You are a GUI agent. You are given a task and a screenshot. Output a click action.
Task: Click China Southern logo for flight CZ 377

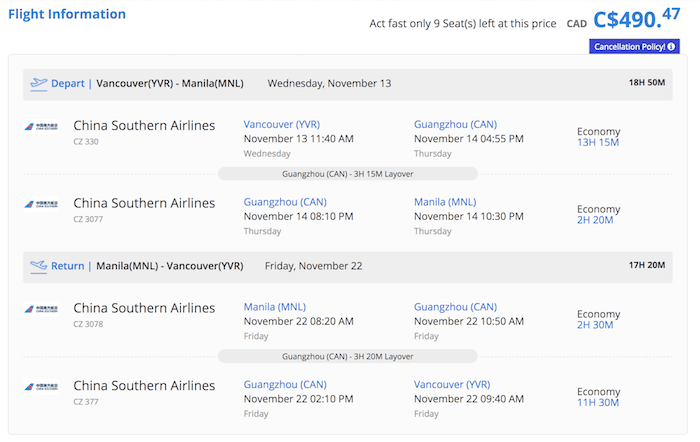point(41,387)
